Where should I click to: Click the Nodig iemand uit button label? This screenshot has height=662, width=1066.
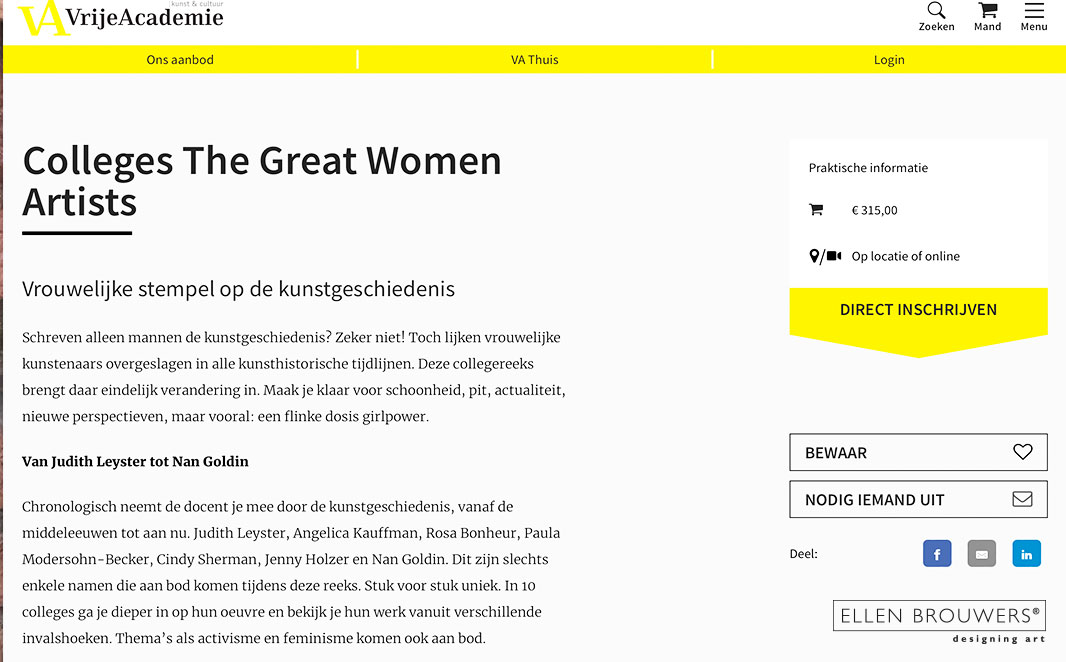[874, 500]
